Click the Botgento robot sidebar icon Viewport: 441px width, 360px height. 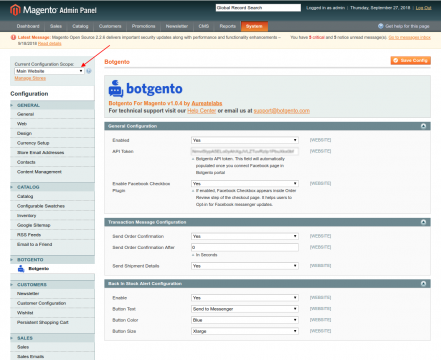[x=21, y=268]
